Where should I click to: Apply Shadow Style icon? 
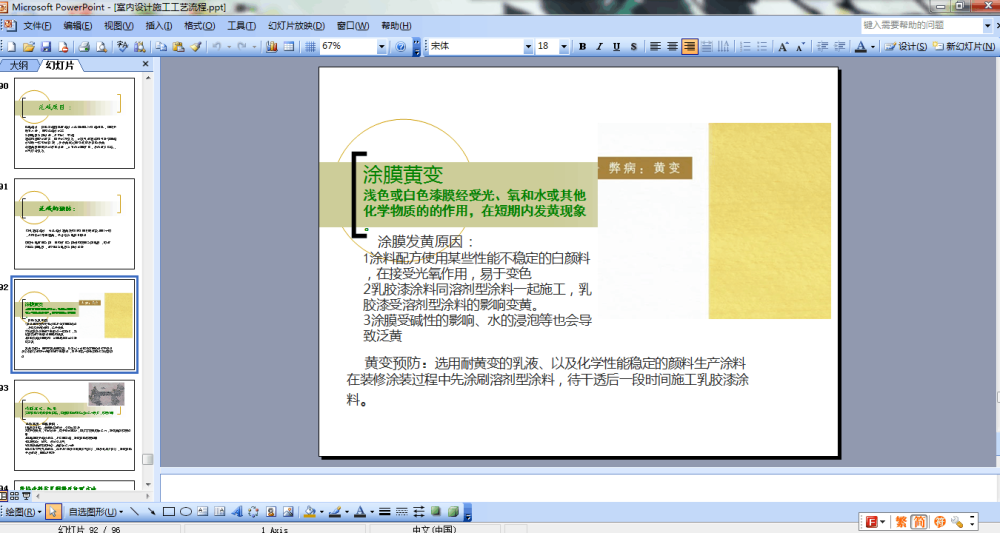click(x=436, y=511)
